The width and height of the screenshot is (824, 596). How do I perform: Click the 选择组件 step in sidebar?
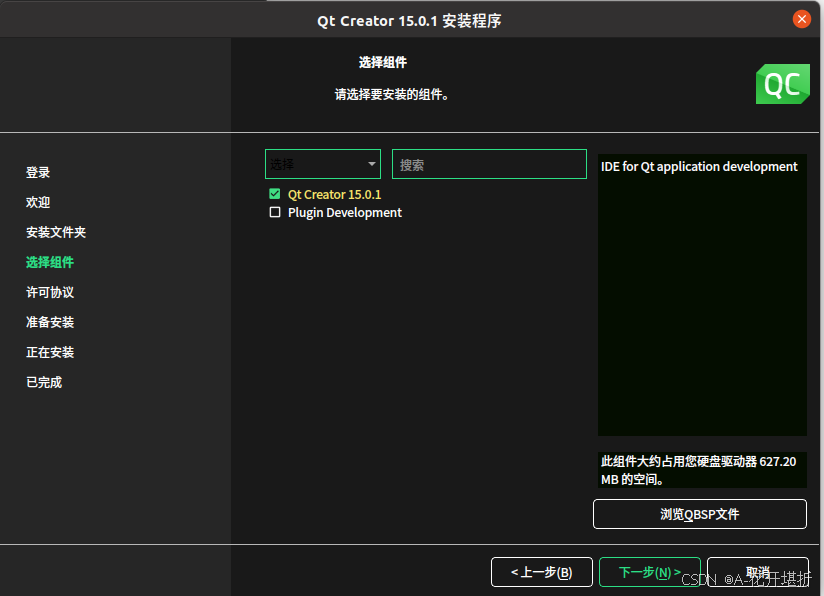point(50,262)
